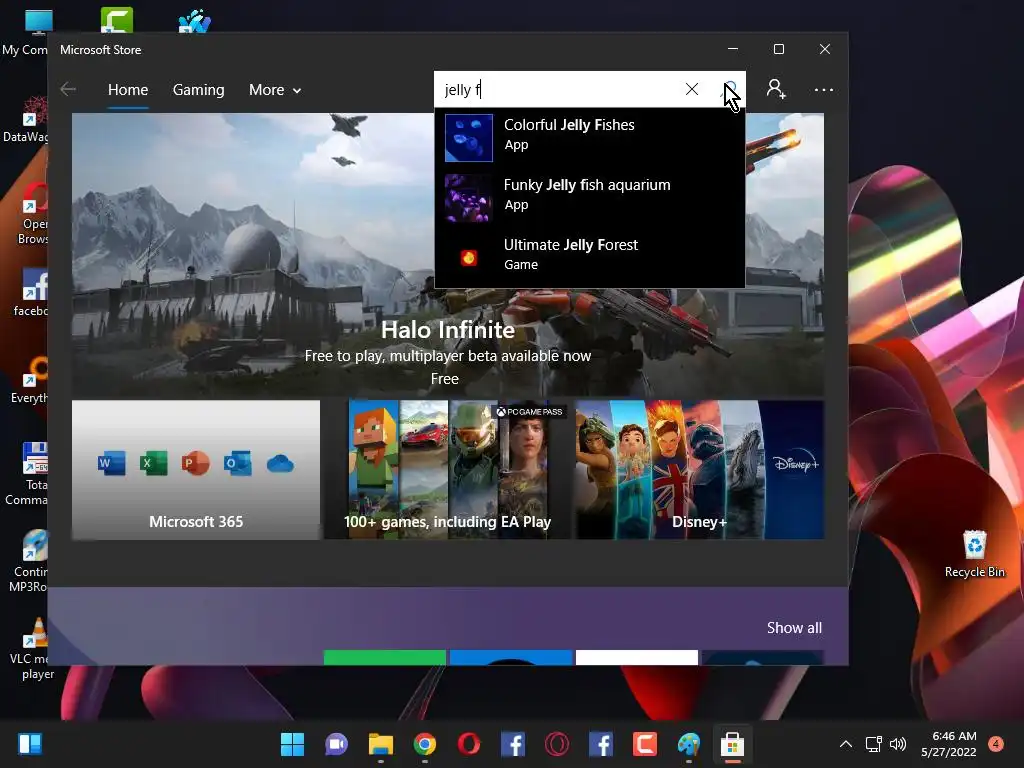Open Google Chrome from the taskbar
This screenshot has width=1024, height=768.
(424, 744)
